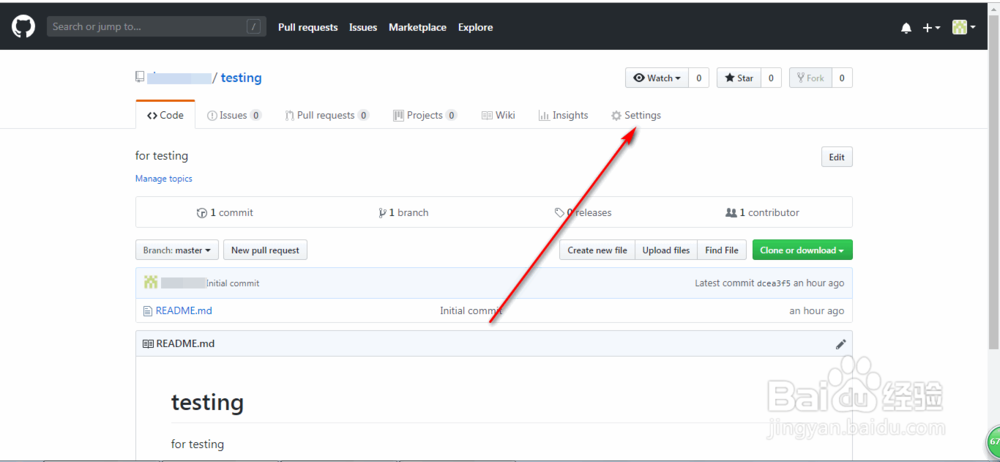Image resolution: width=1000 pixels, height=462 pixels.
Task: Click the README.md file icon in file list
Action: coord(148,311)
